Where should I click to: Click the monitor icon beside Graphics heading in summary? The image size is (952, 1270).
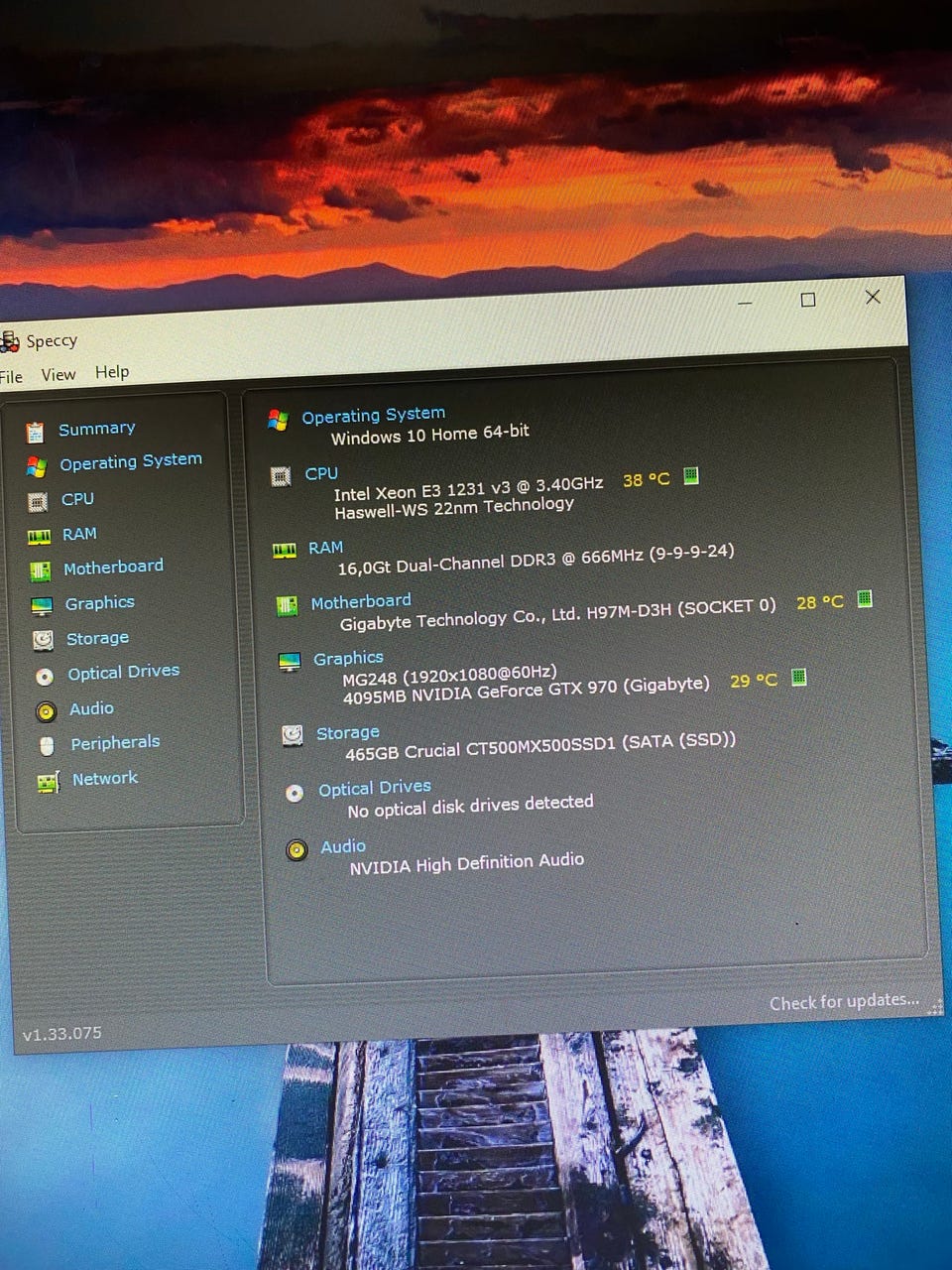(x=290, y=662)
